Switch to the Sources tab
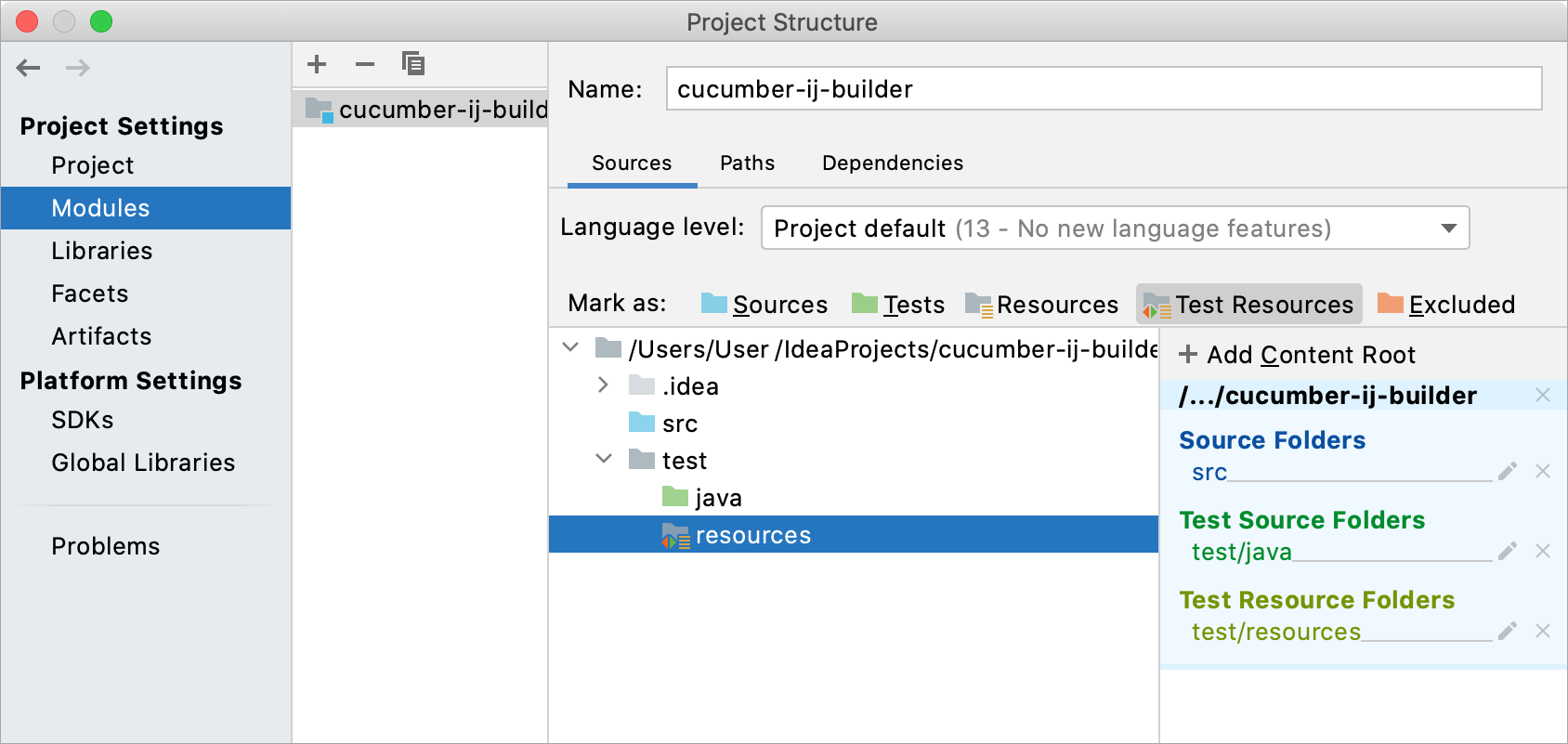Image resolution: width=1568 pixels, height=744 pixels. (632, 163)
